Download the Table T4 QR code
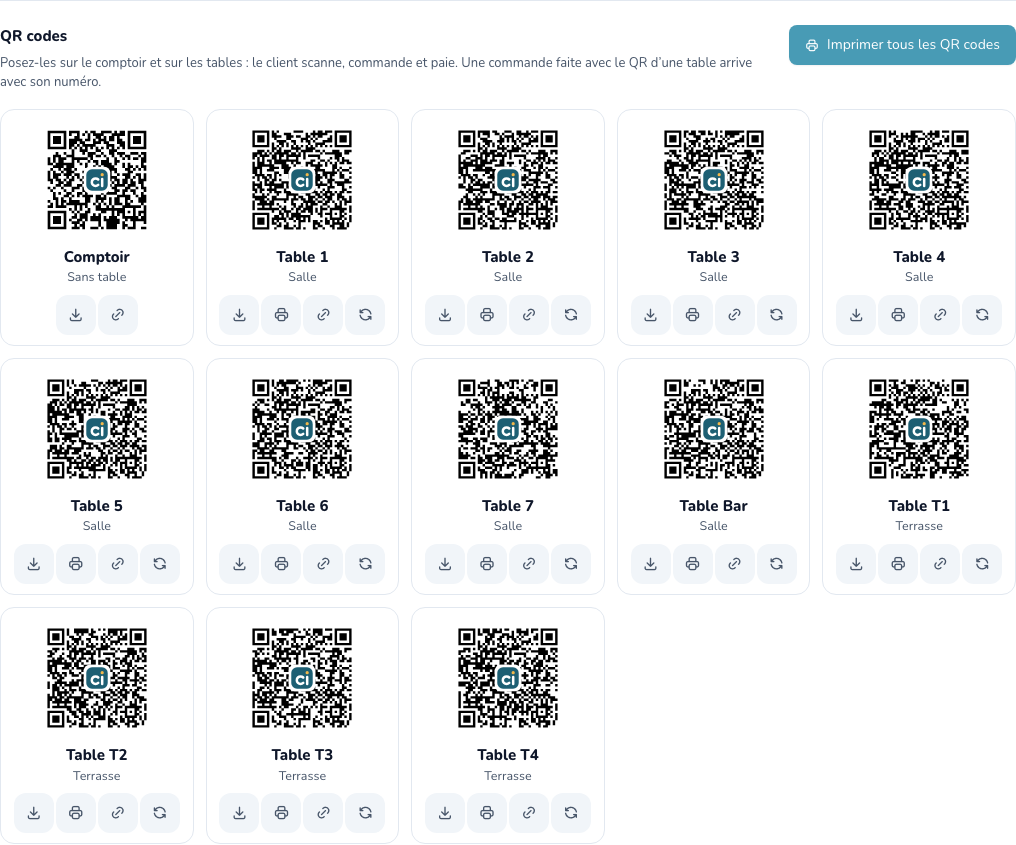This screenshot has height=845, width=1016. [445, 813]
